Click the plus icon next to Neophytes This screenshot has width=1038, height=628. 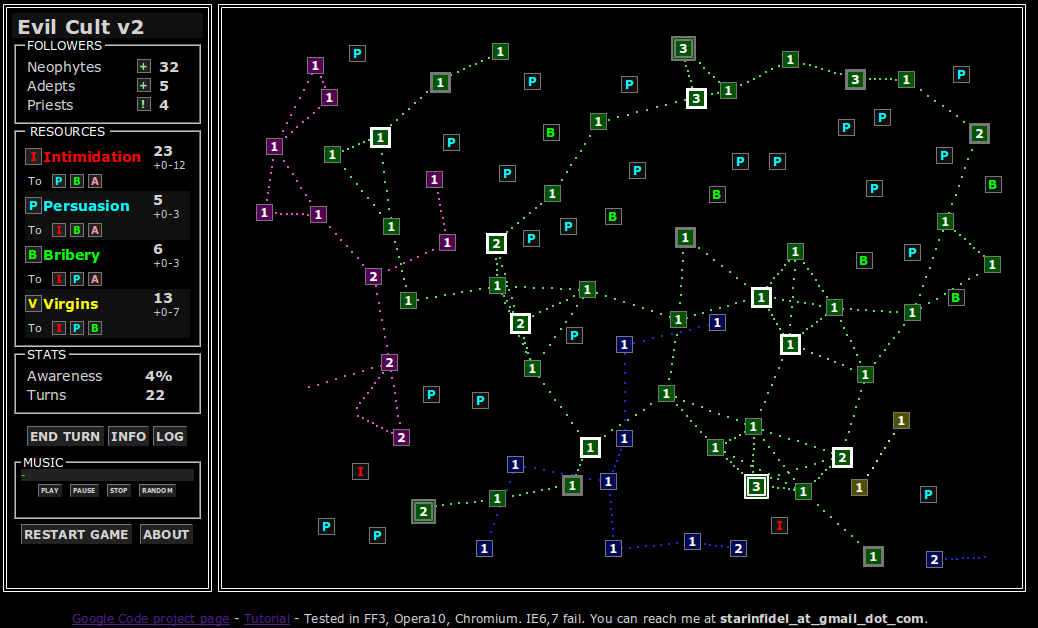[x=144, y=67]
